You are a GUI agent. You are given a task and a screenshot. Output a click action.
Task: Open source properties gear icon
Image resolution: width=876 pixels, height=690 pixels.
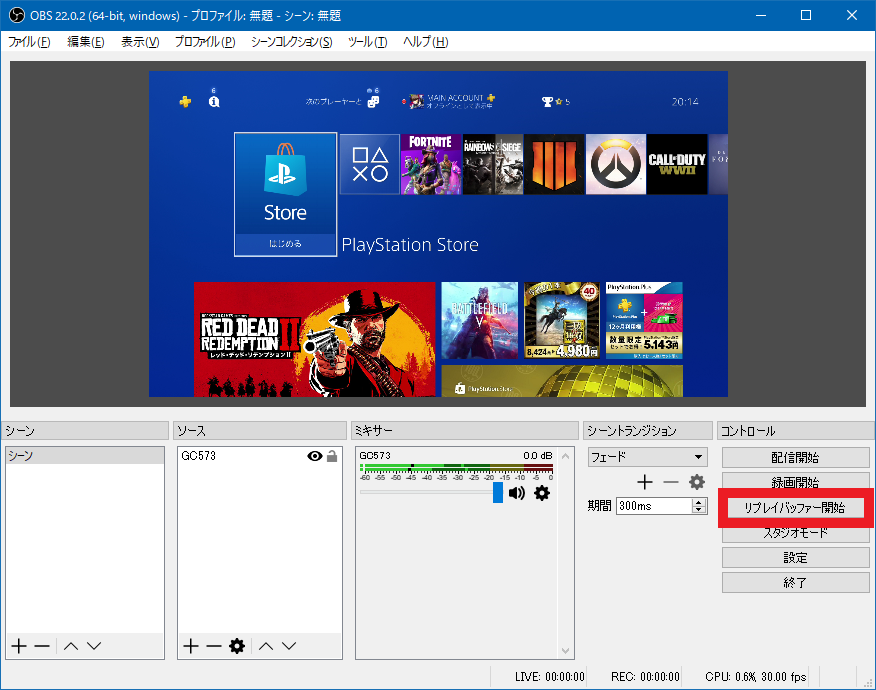237,646
